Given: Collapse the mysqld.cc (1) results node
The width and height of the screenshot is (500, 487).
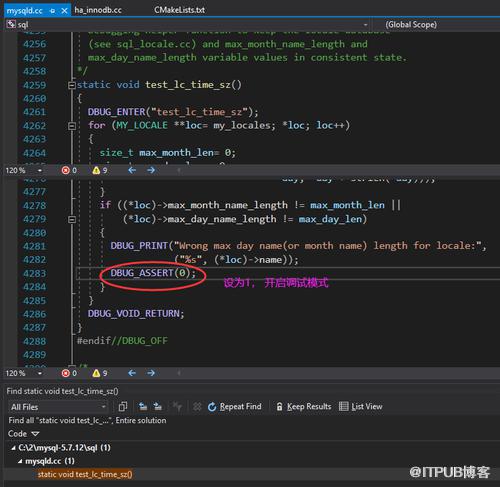Looking at the screenshot, I should pyautogui.click(x=20, y=462).
